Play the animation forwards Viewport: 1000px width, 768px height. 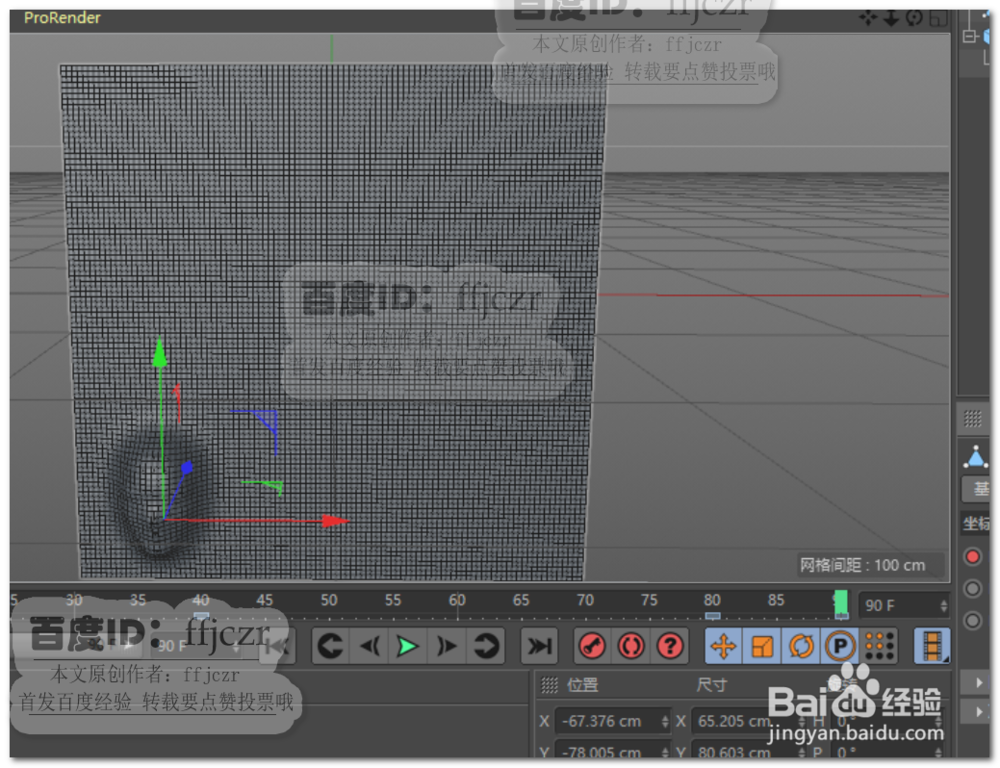coord(408,646)
